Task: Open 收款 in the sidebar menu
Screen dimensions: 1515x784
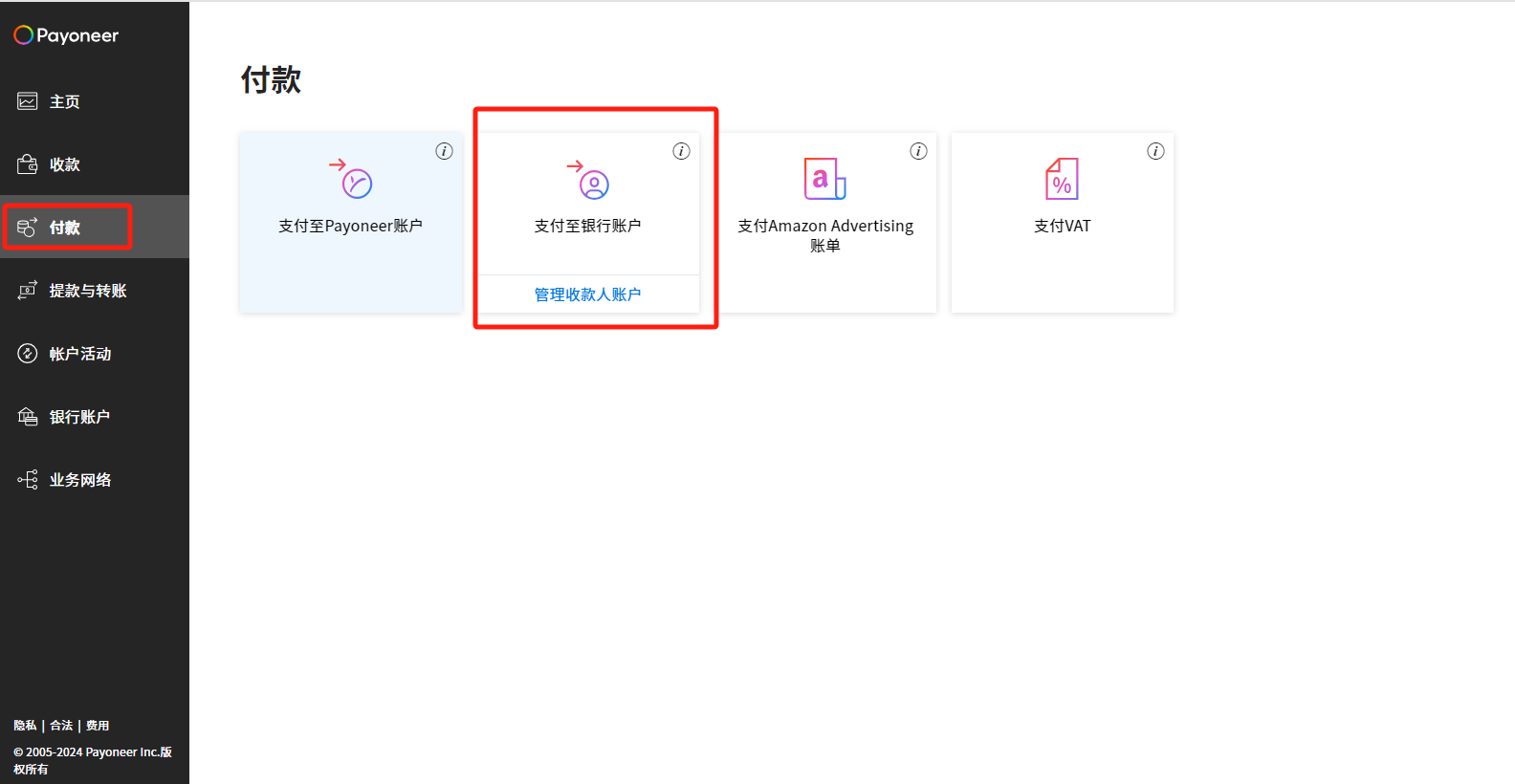Action: click(95, 164)
